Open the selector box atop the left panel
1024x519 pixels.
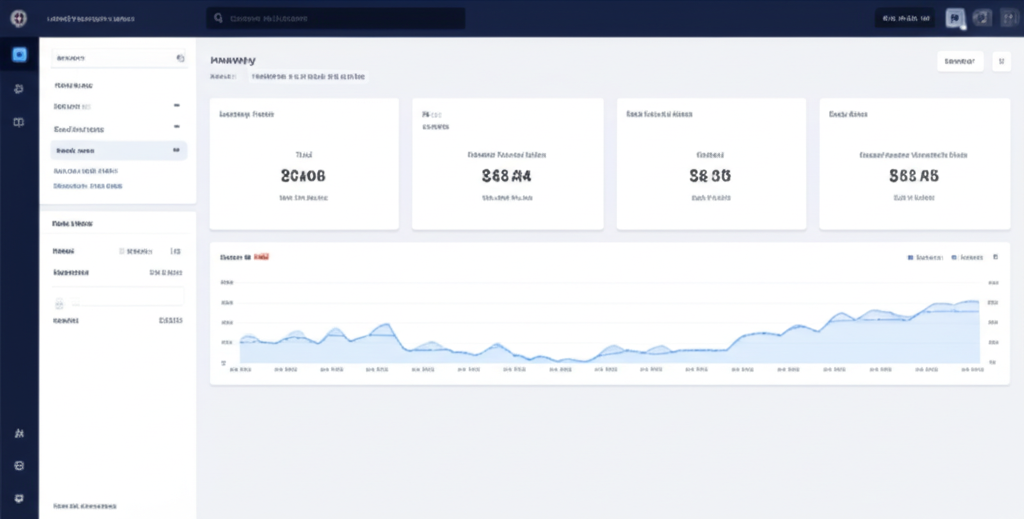(x=119, y=58)
